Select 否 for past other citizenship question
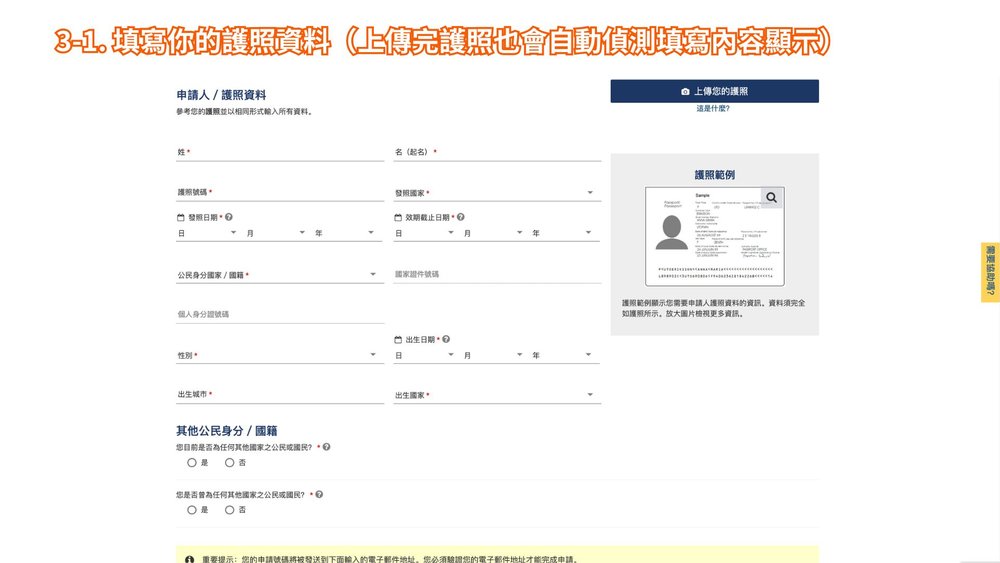This screenshot has width=1000, height=563. 230,510
